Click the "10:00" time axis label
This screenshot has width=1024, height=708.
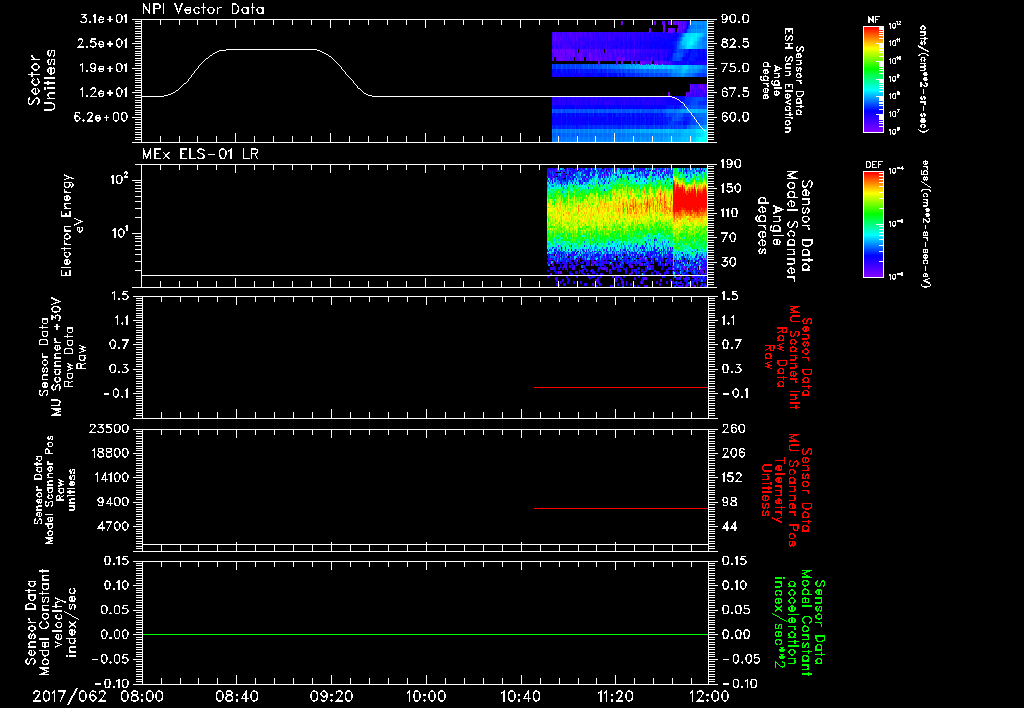coord(426,696)
